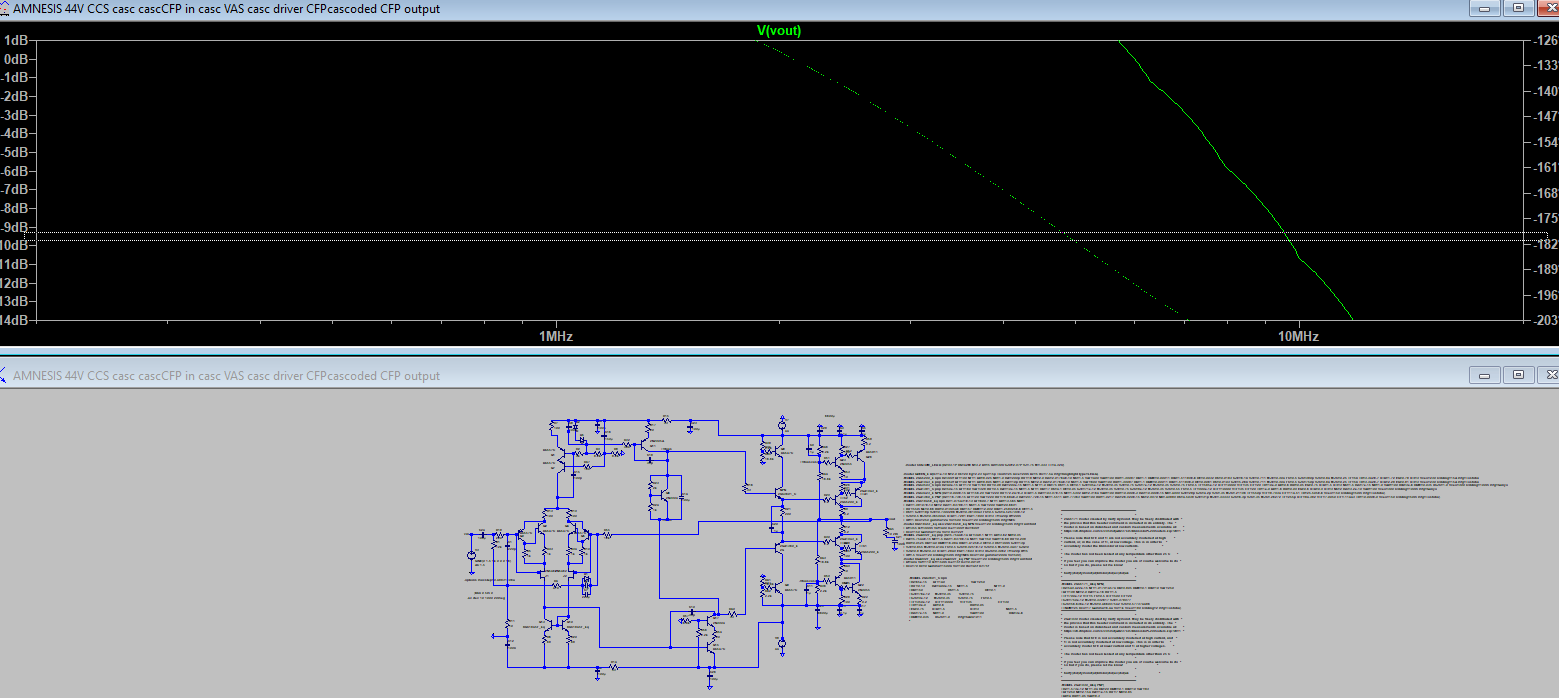The width and height of the screenshot is (1559, 698).
Task: Click the -4dB left axis label
Action: click(x=14, y=134)
